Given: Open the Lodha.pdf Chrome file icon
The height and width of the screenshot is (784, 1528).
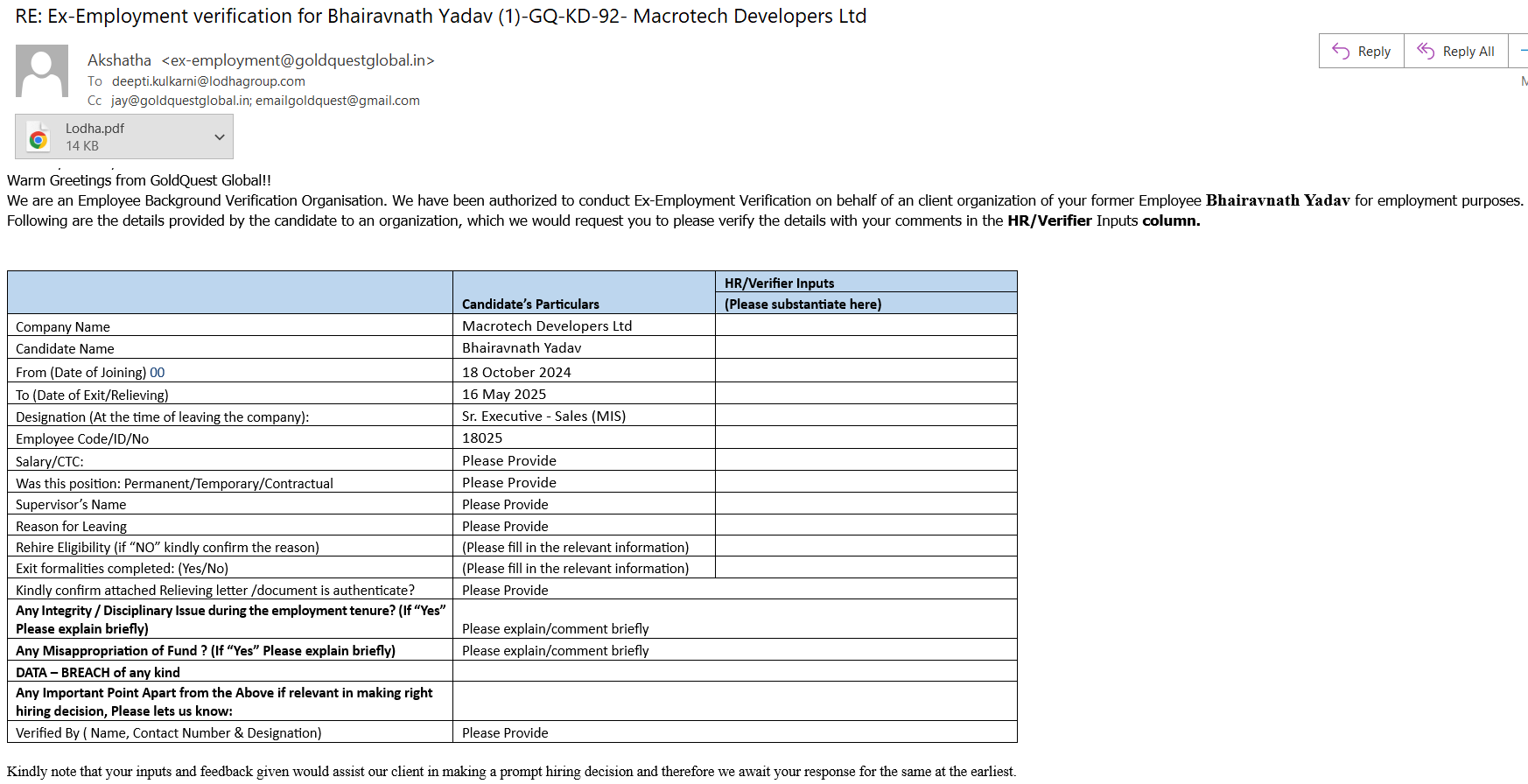Looking at the screenshot, I should [x=39, y=137].
